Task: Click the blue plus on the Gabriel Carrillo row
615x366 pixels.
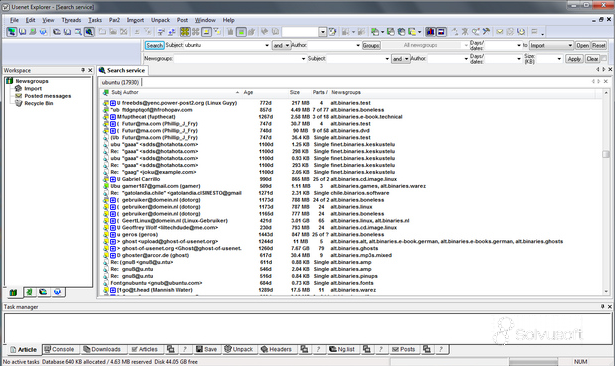Action: pyautogui.click(x=113, y=179)
